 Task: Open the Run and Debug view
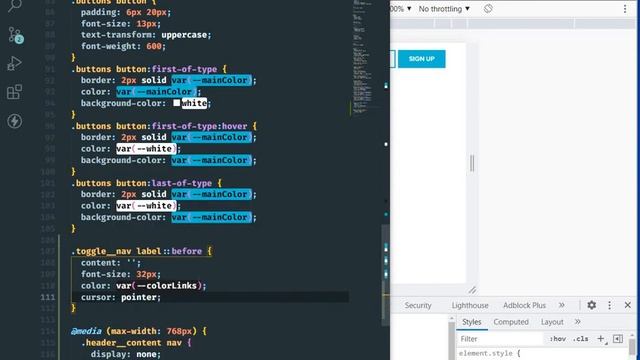pyautogui.click(x=14, y=63)
